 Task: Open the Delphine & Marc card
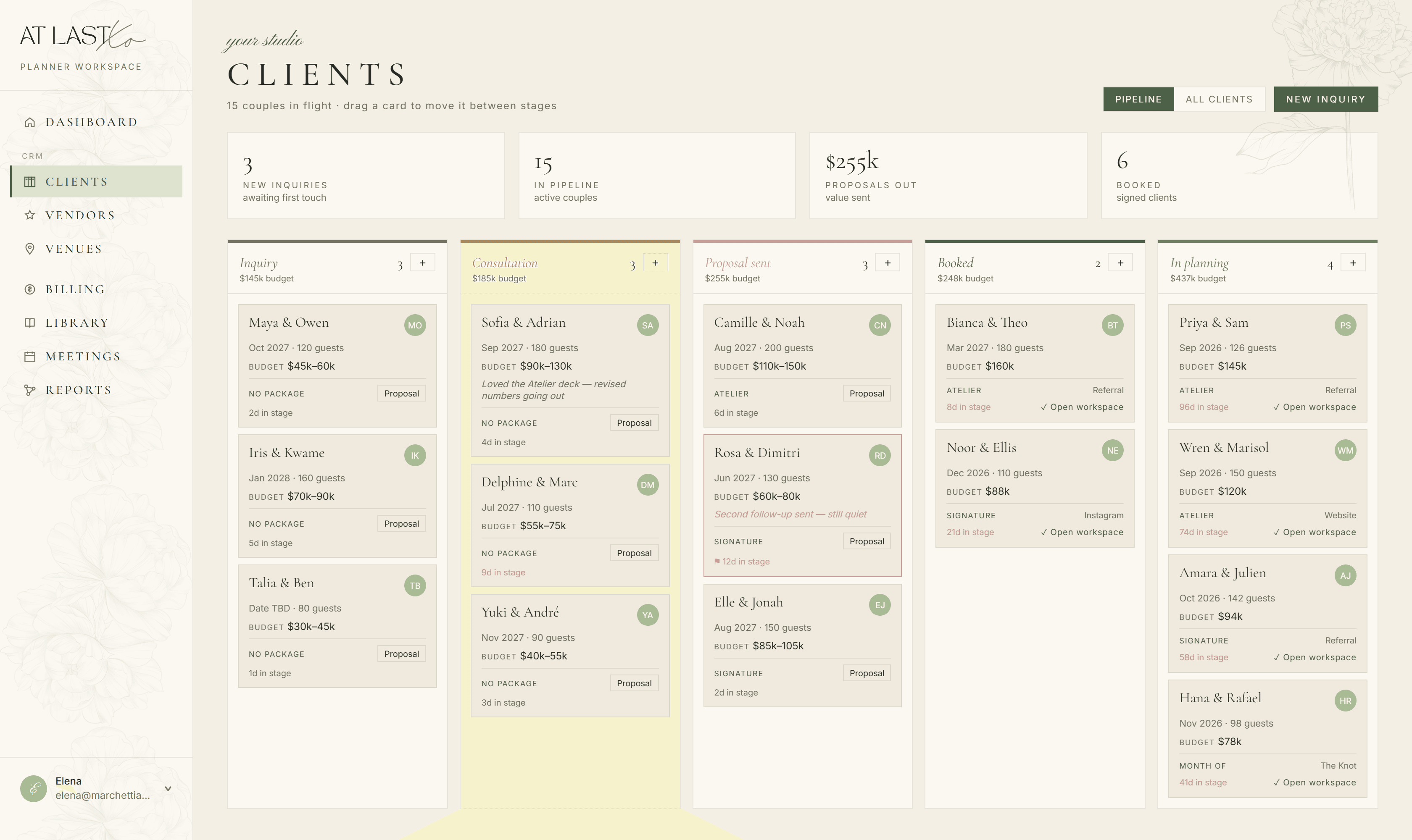tap(570, 525)
